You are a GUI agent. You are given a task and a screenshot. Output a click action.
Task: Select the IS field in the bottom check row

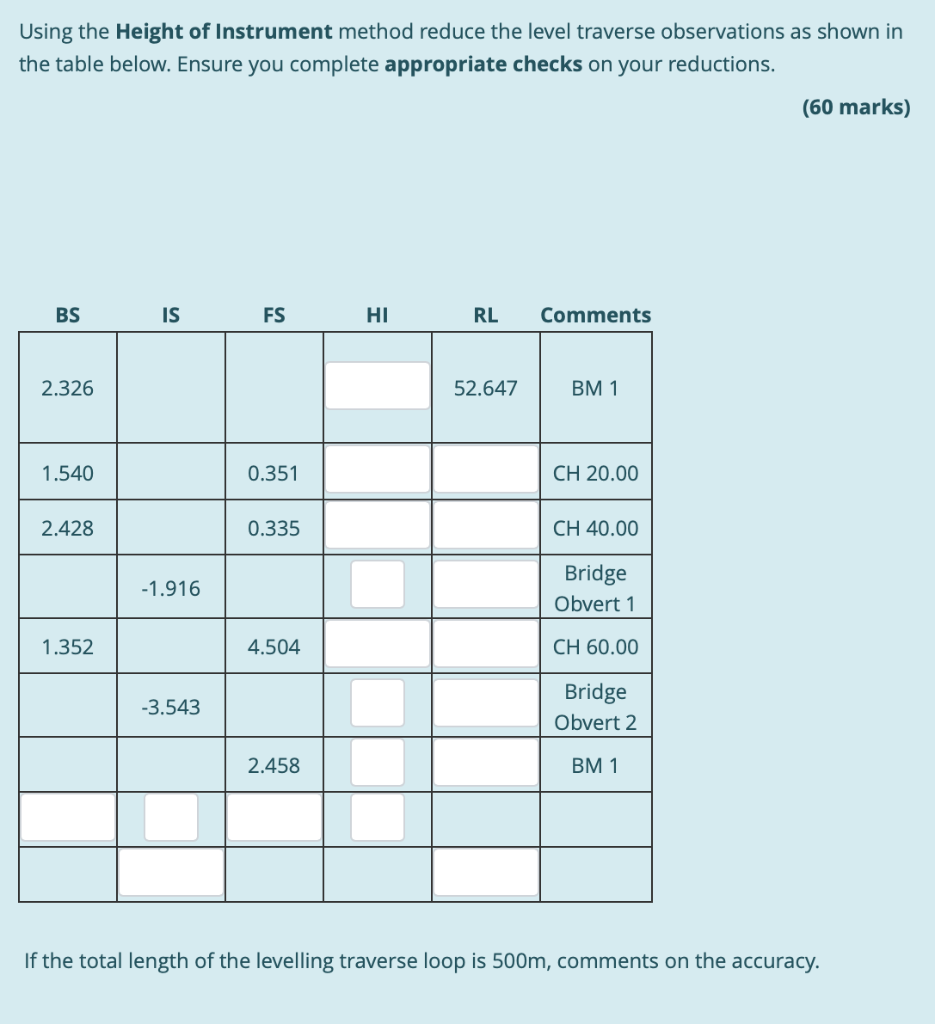pyautogui.click(x=172, y=871)
